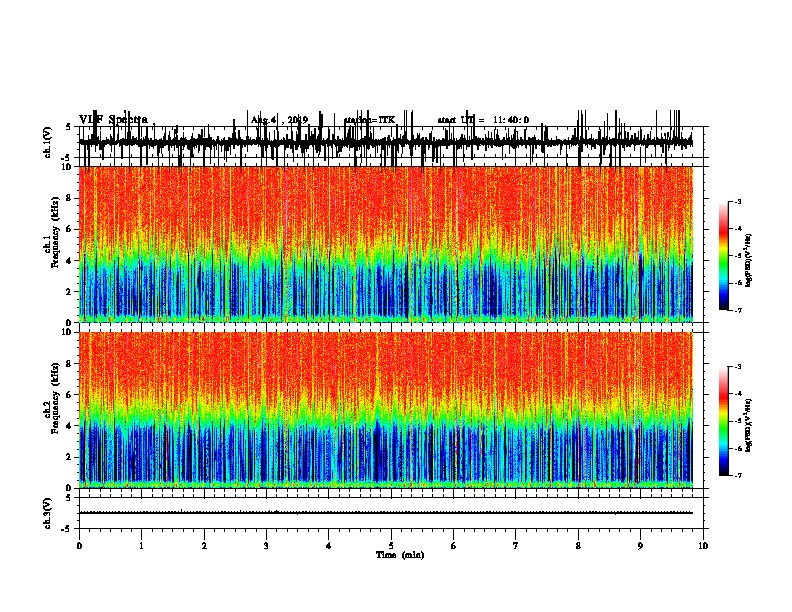The height and width of the screenshot is (612, 792).
Task: Click tick label '7' on the Time axis
Action: point(516,546)
